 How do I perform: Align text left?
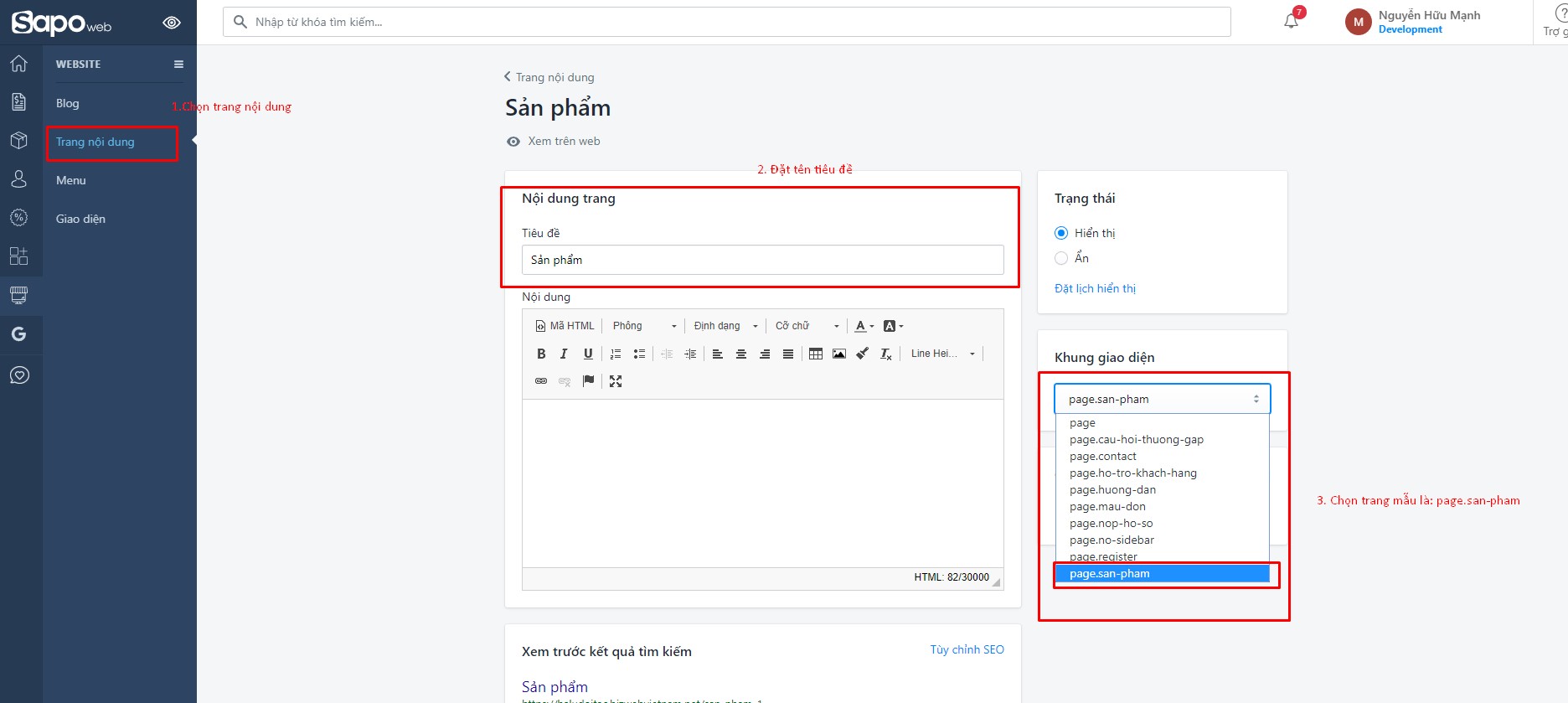718,354
